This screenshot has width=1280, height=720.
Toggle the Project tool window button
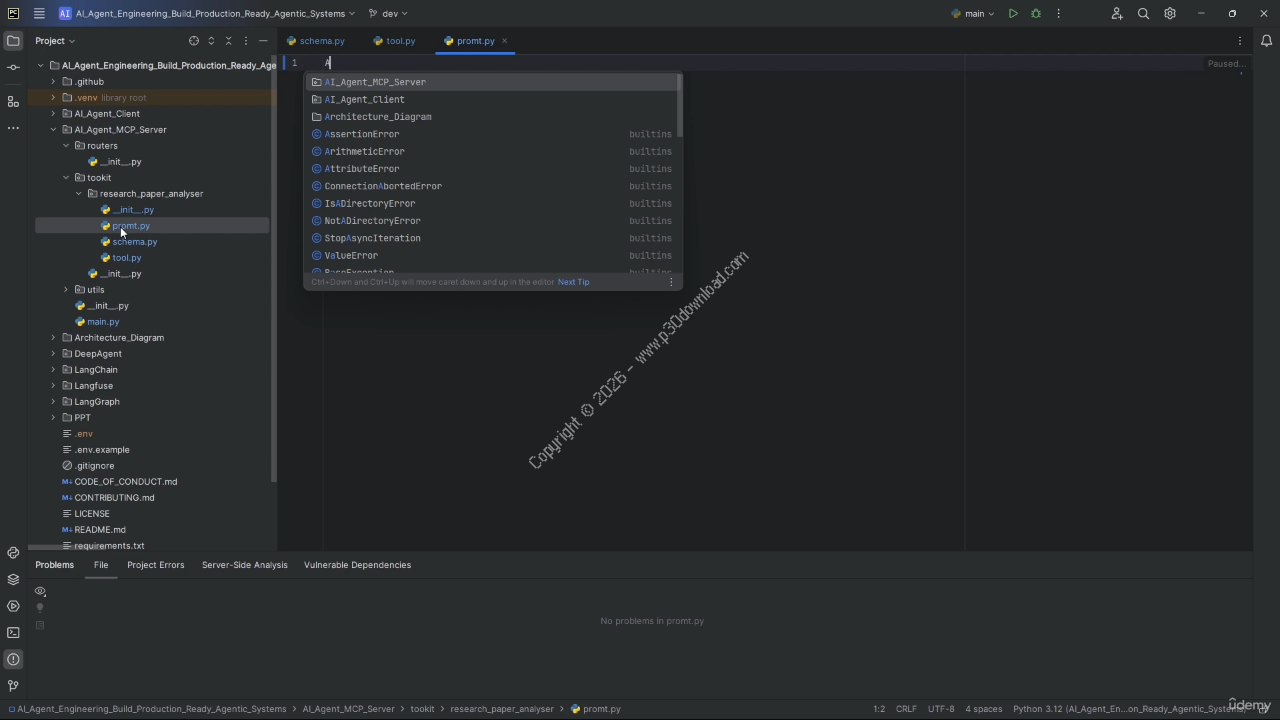click(13, 41)
